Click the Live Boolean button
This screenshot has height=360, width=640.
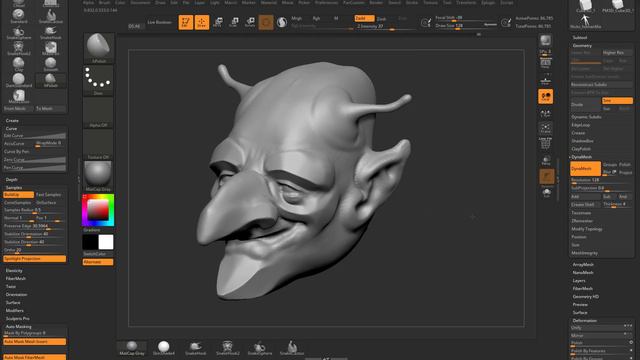click(160, 22)
